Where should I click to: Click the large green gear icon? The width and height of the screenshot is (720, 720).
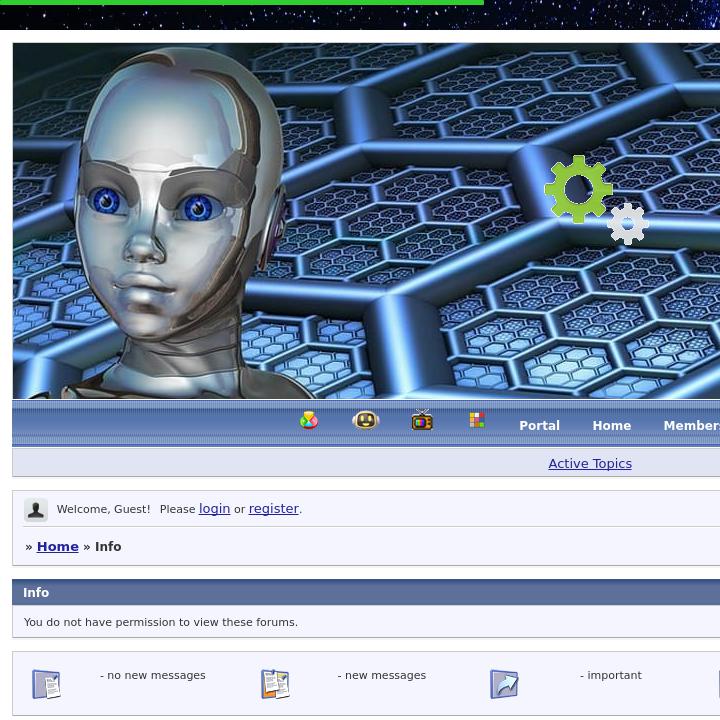pos(578,189)
